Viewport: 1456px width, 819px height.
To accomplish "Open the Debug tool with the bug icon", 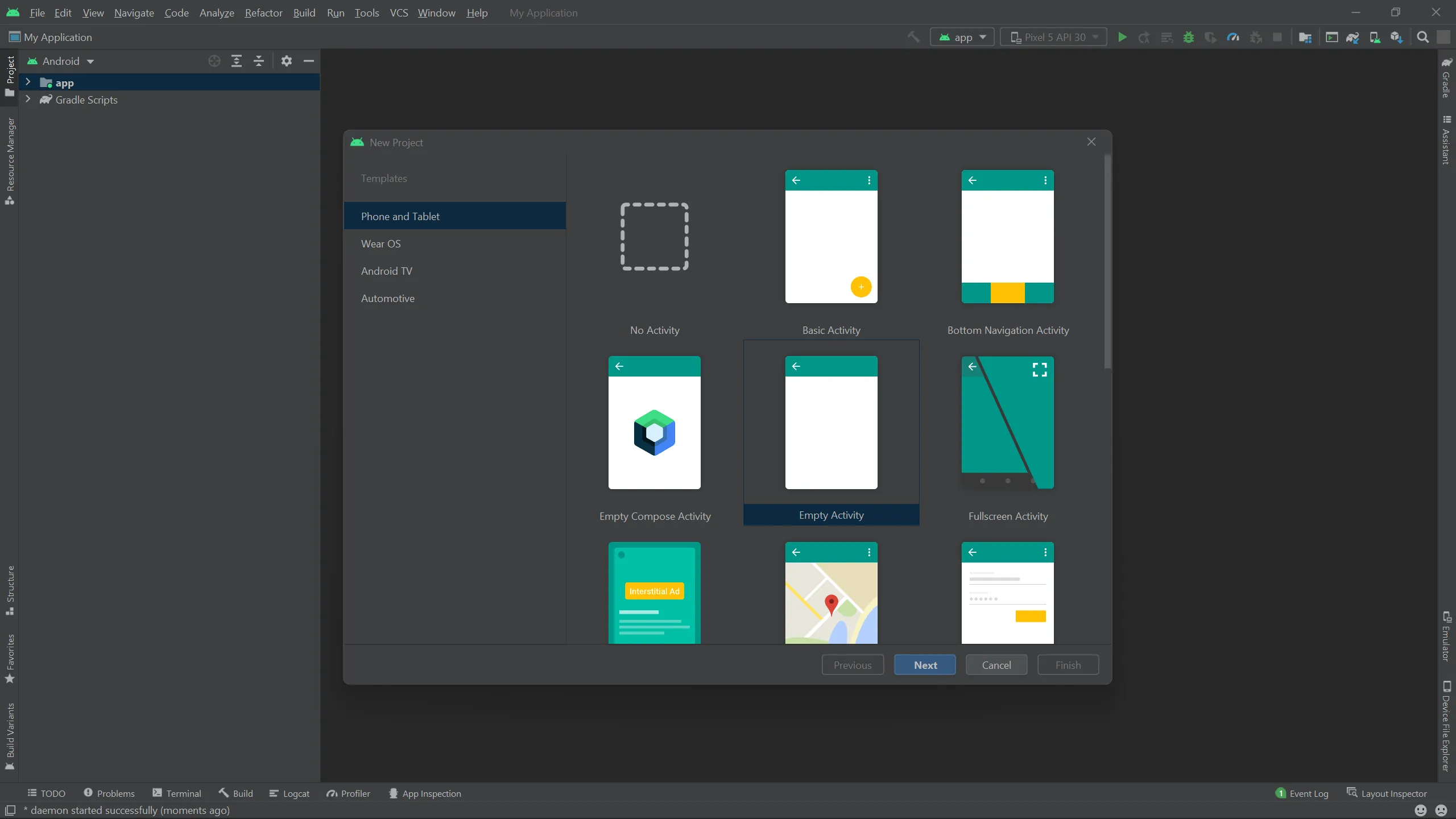I will pyautogui.click(x=1189, y=36).
